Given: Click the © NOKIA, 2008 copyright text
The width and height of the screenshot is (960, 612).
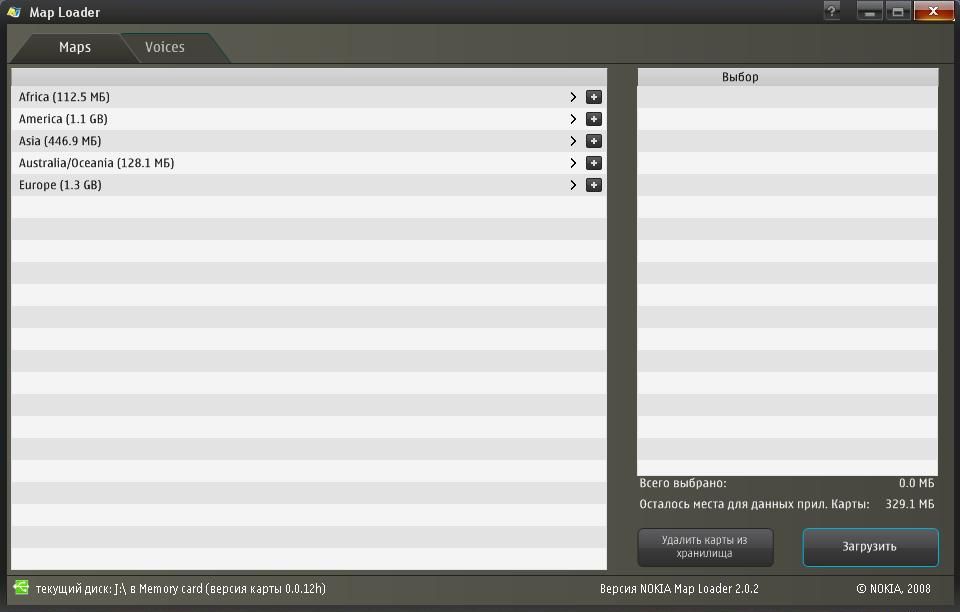Looking at the screenshot, I should (893, 589).
